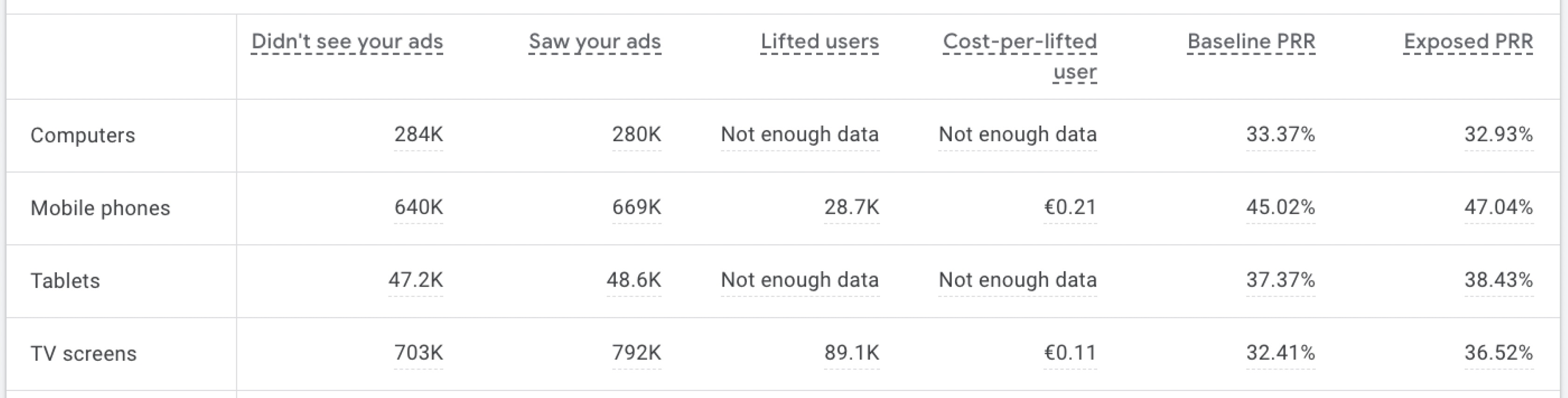Select the Mobile phones row label
Image resolution: width=1568 pixels, height=398 pixels.
[100, 208]
